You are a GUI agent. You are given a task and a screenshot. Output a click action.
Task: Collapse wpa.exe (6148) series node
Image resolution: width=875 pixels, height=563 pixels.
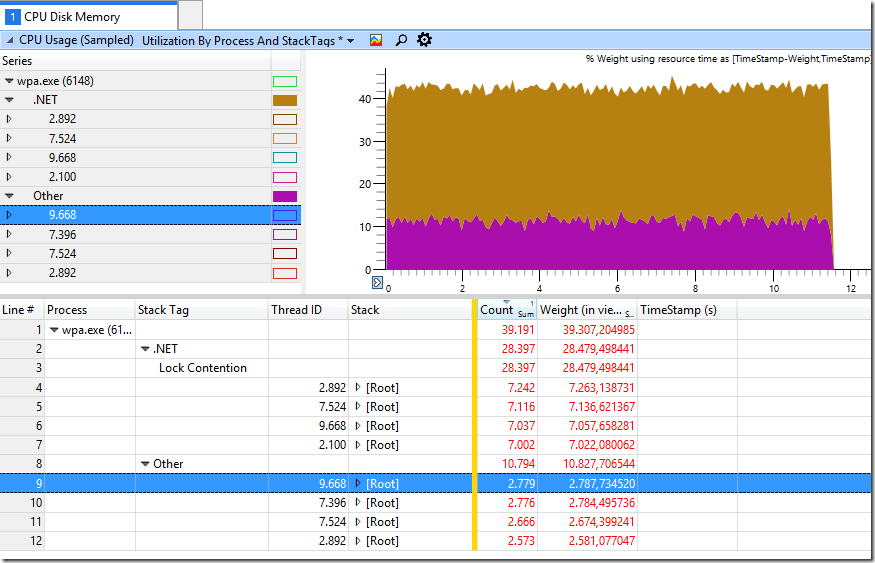point(9,81)
